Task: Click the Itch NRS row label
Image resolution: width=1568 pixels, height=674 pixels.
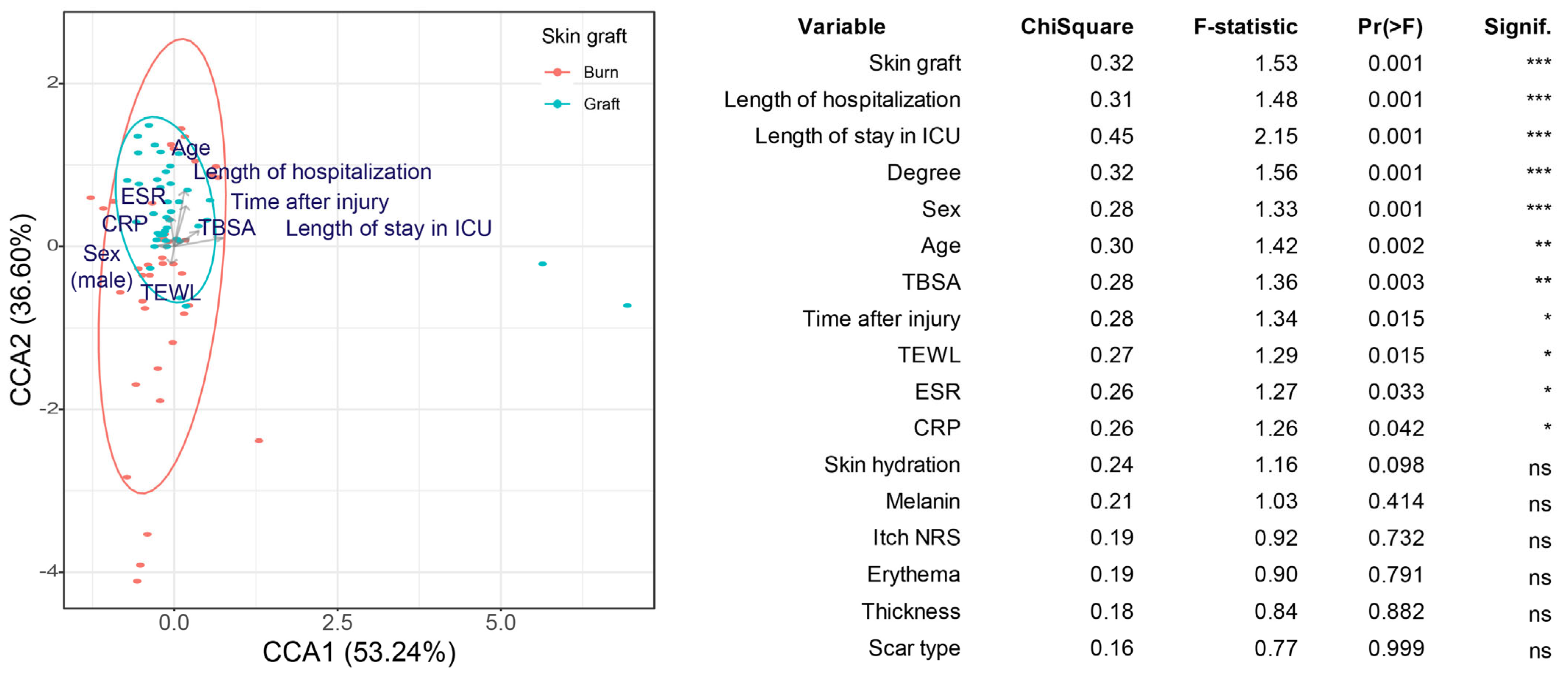Action: 916,538
